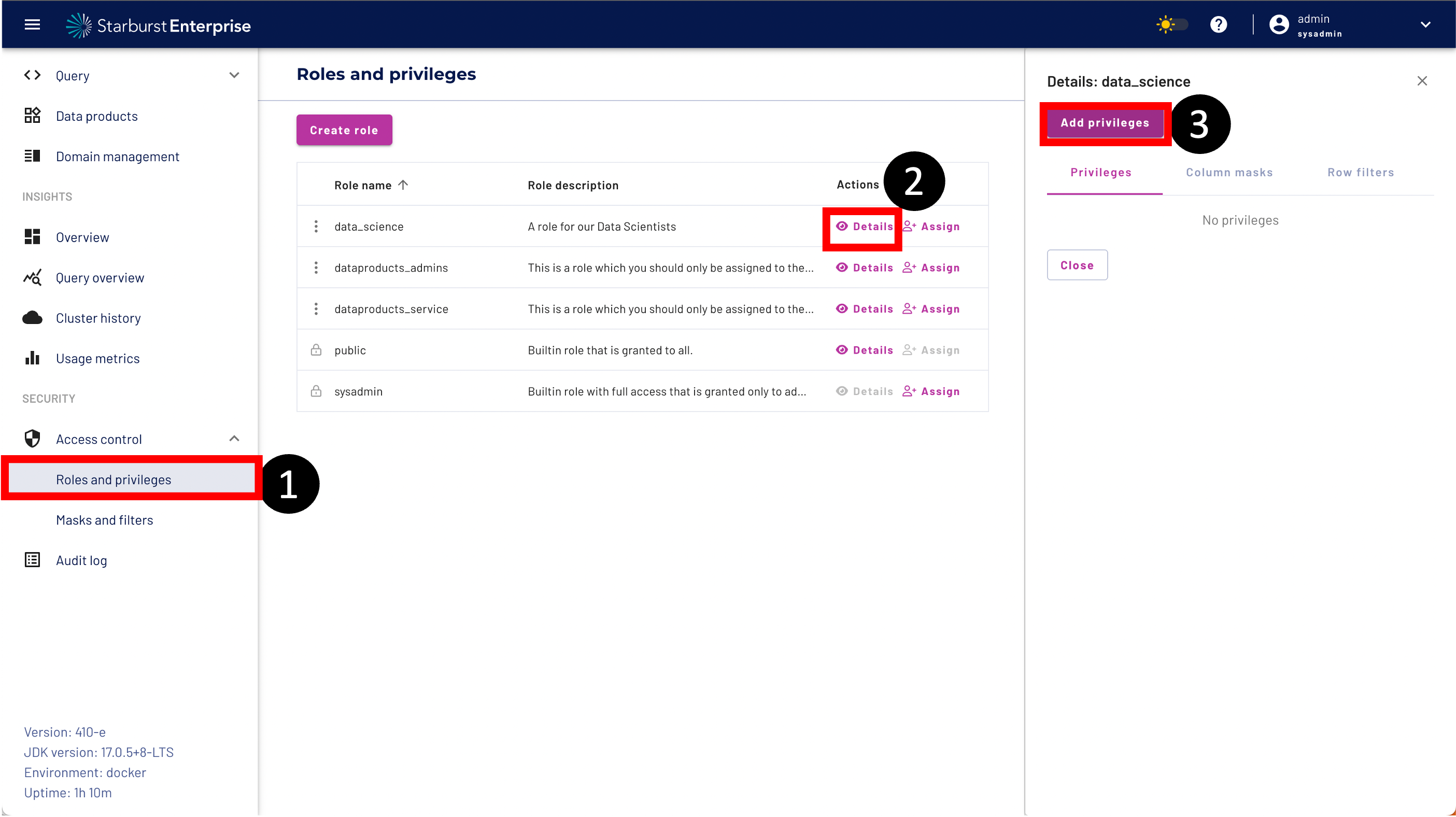Open Domain management from sidebar
Image resolution: width=1456 pixels, height=817 pixels.
pyautogui.click(x=117, y=157)
